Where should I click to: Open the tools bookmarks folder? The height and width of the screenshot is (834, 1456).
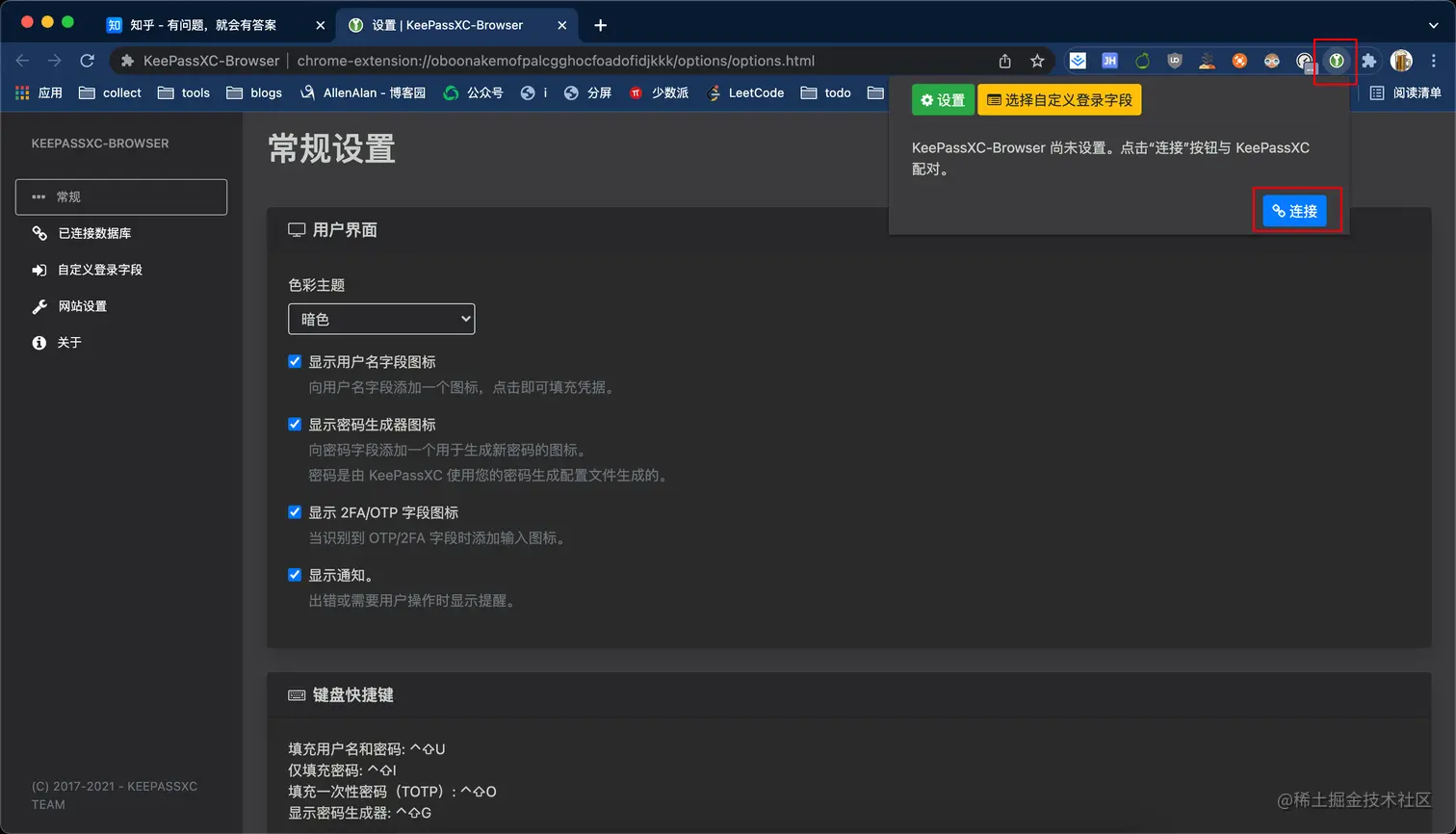click(x=184, y=92)
